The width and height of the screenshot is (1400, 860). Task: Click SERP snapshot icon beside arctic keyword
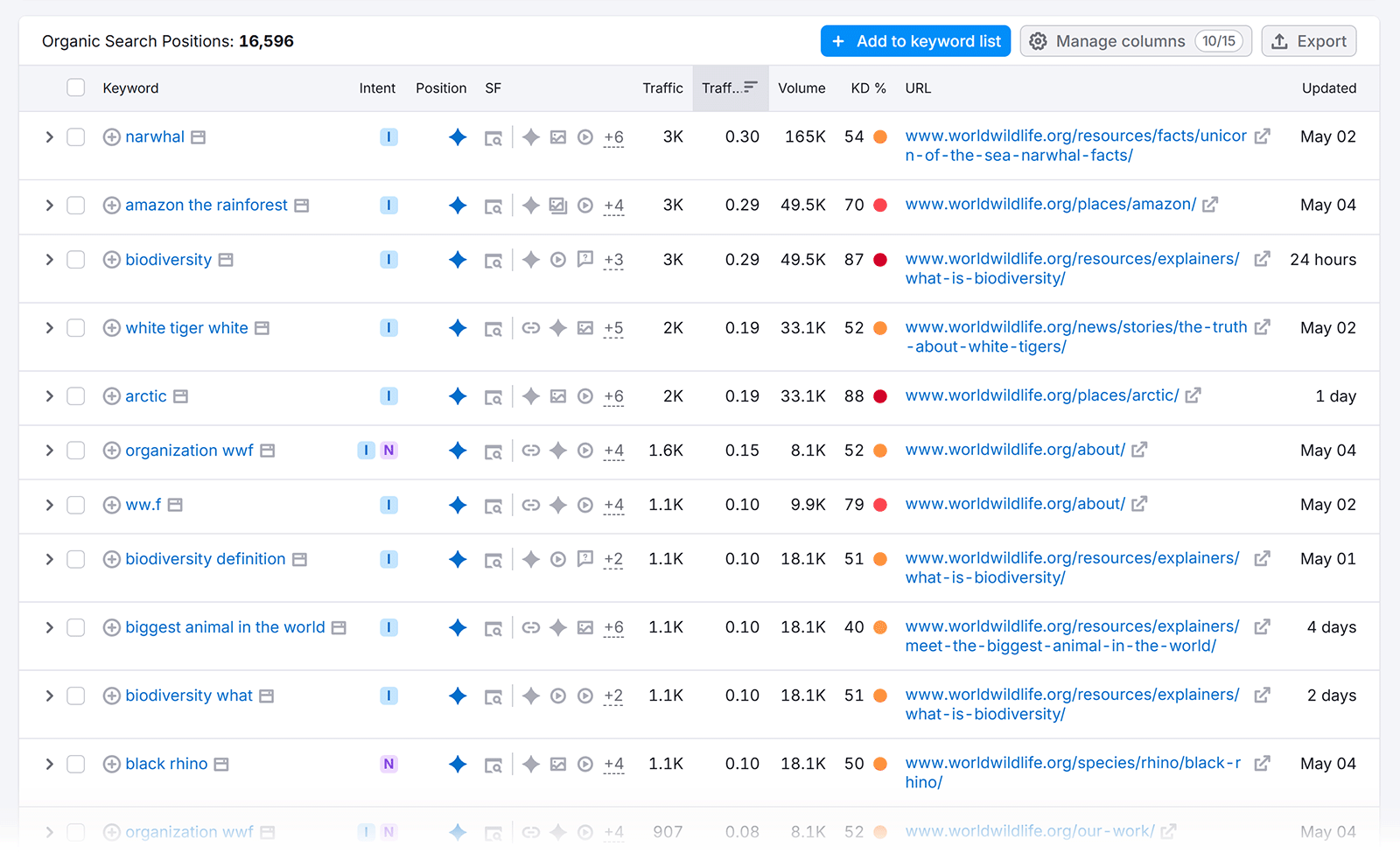[x=180, y=396]
